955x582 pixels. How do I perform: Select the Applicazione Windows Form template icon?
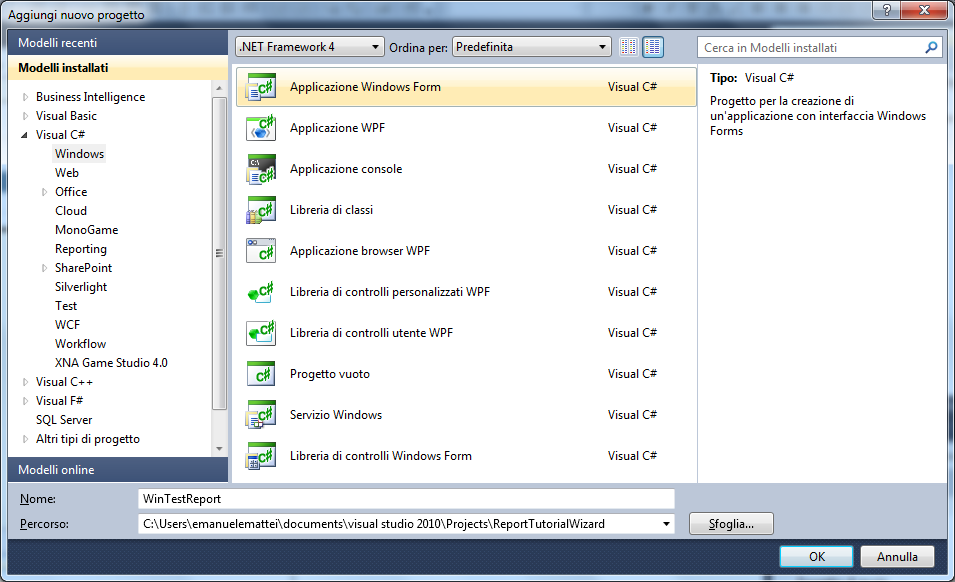pos(261,87)
